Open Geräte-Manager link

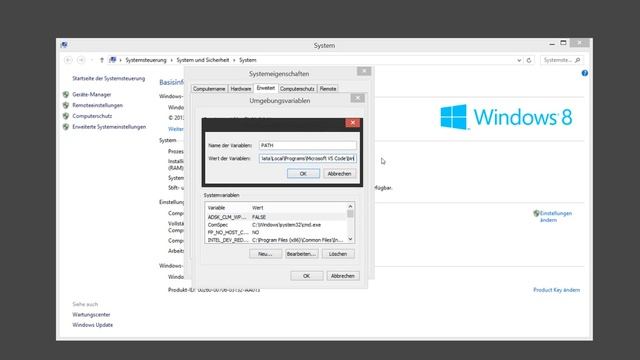[x=92, y=94]
